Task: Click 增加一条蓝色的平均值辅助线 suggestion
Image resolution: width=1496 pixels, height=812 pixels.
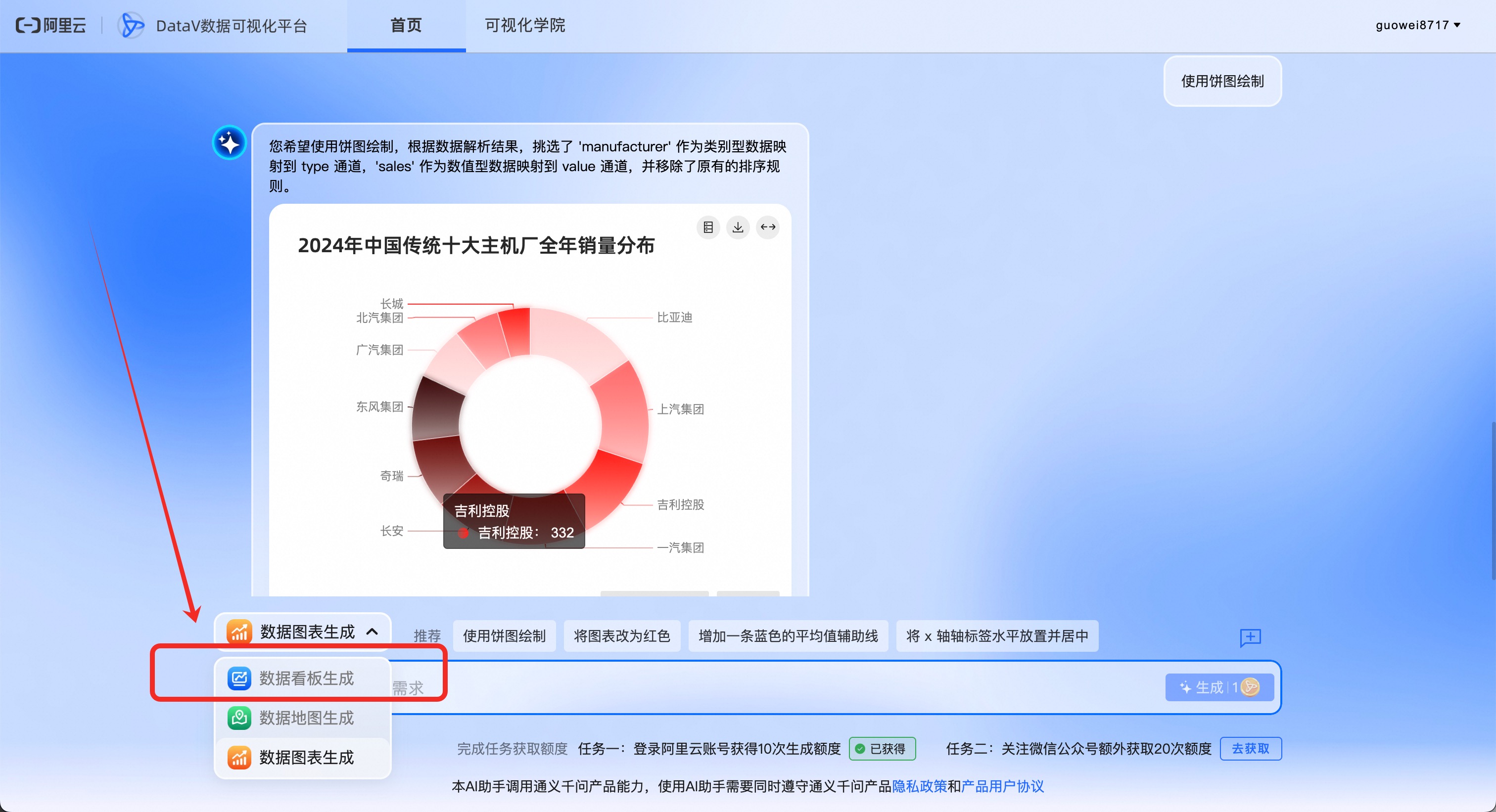Action: pyautogui.click(x=788, y=636)
